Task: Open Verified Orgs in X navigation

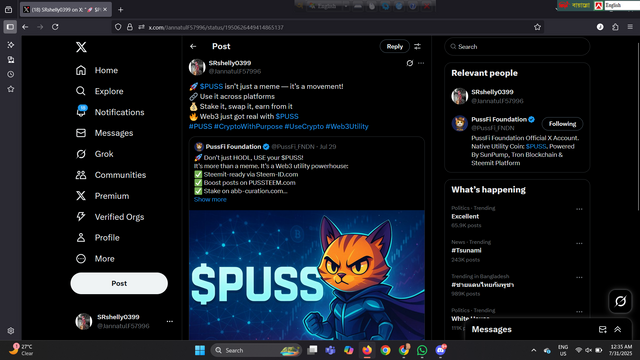Action: coord(110,217)
